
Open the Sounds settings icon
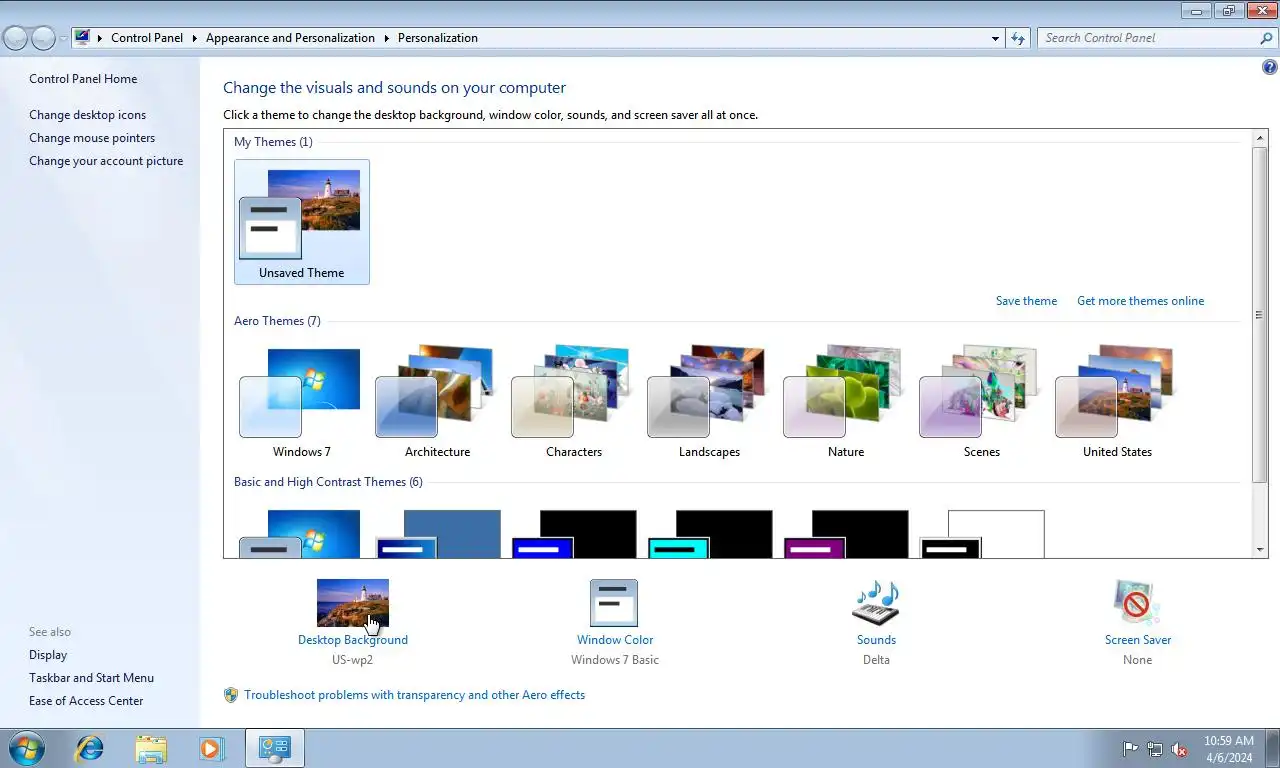click(x=876, y=603)
